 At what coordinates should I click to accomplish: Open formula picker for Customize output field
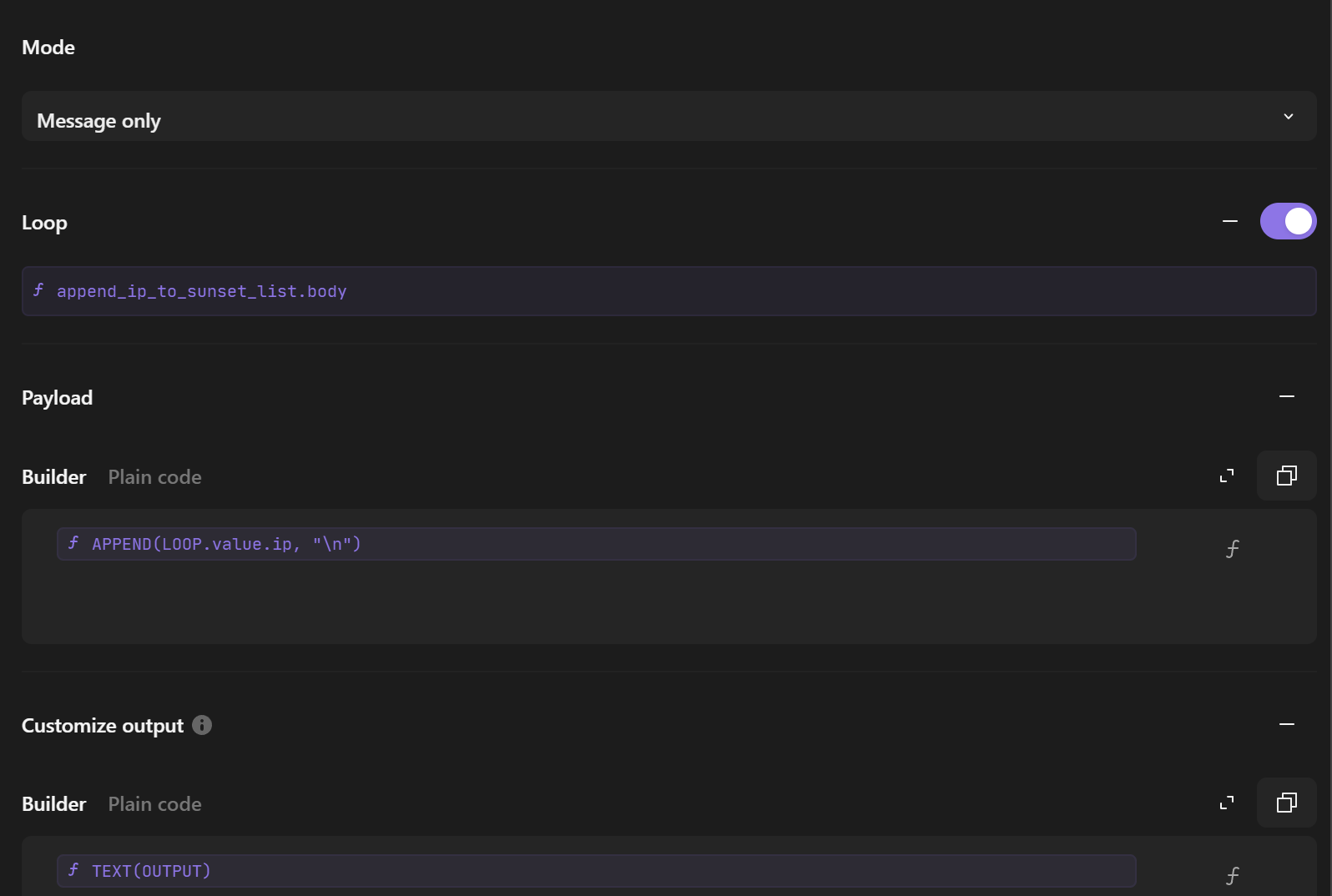pos(1232,876)
